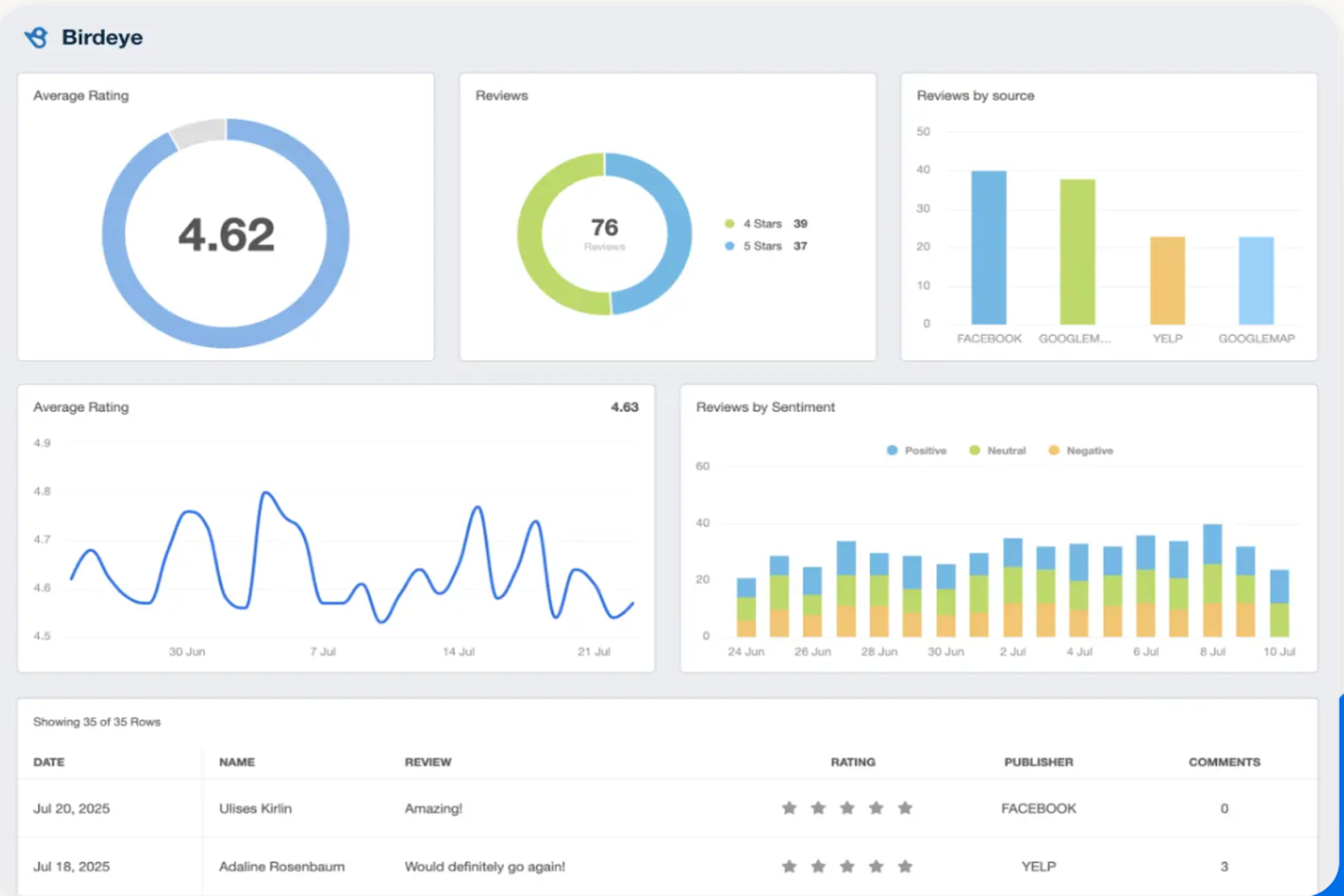Sort table by the REVIEW column header

(x=428, y=762)
